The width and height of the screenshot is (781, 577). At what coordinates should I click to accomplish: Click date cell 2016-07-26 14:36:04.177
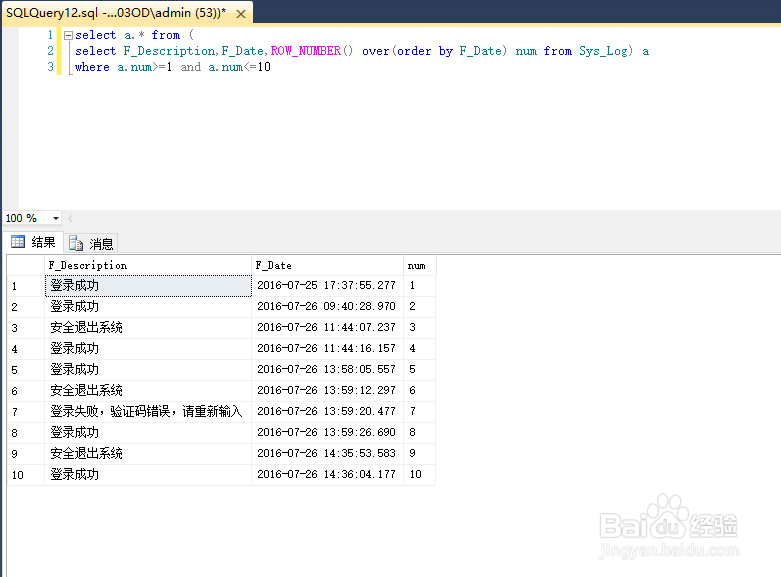[327, 474]
